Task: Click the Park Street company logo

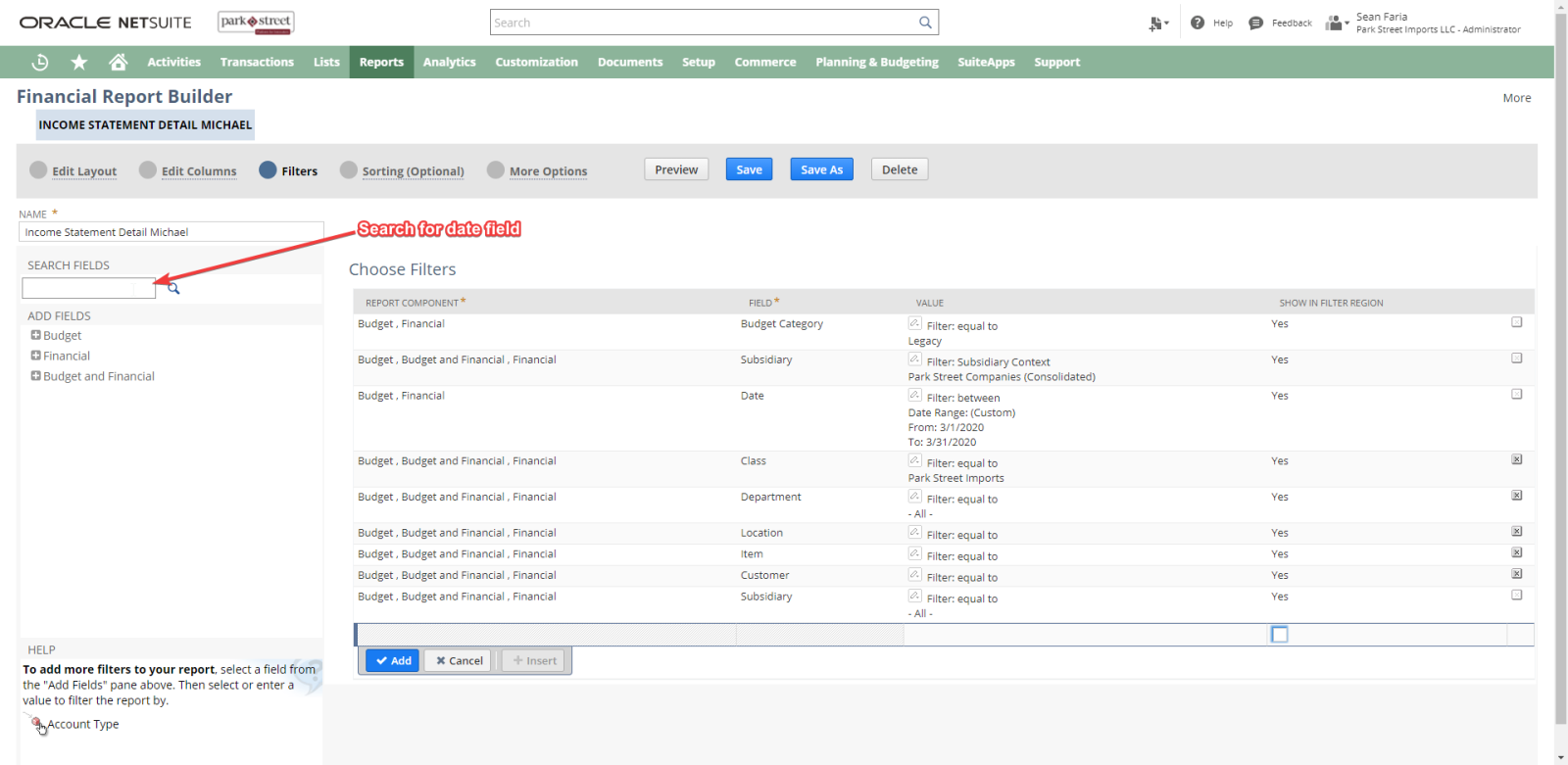Action: coord(256,23)
